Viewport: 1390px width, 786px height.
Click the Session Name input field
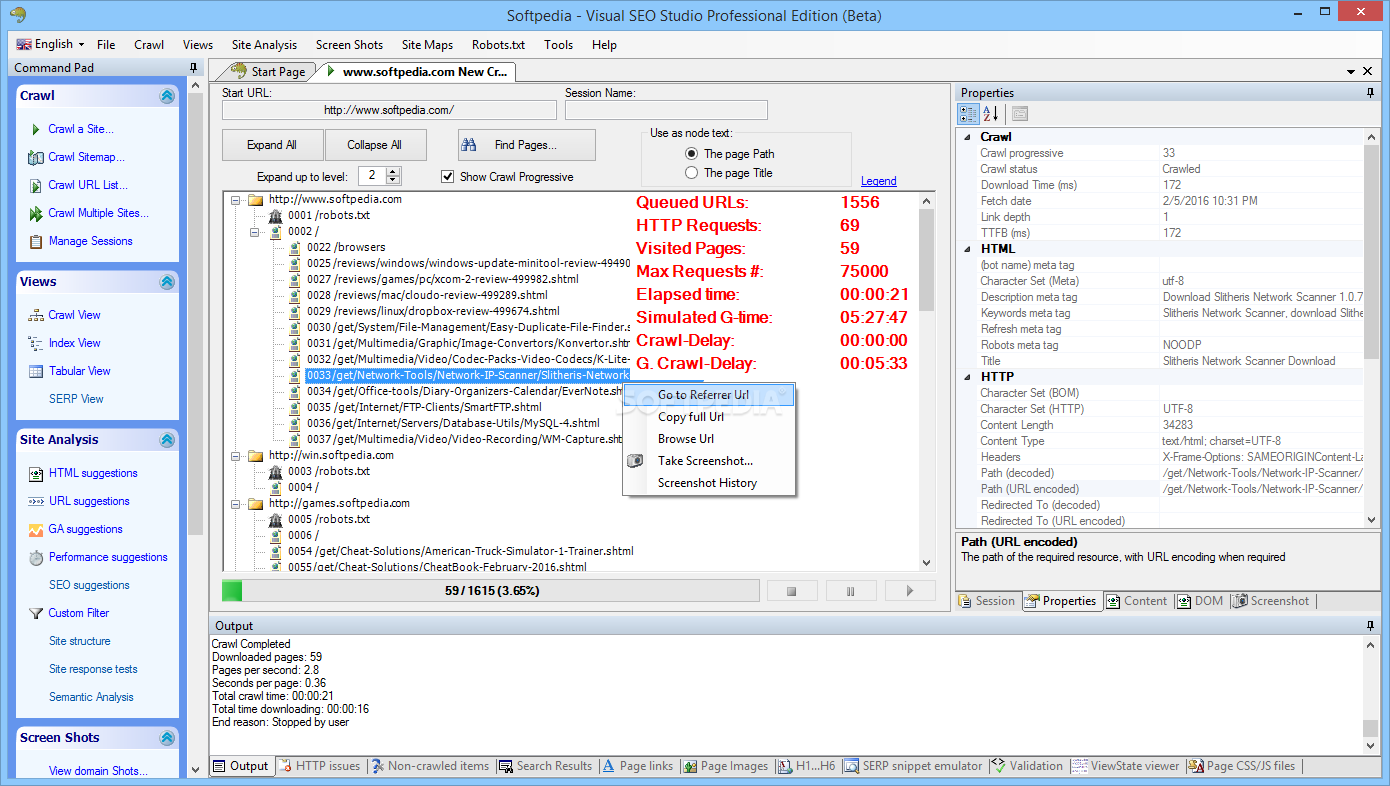point(666,110)
